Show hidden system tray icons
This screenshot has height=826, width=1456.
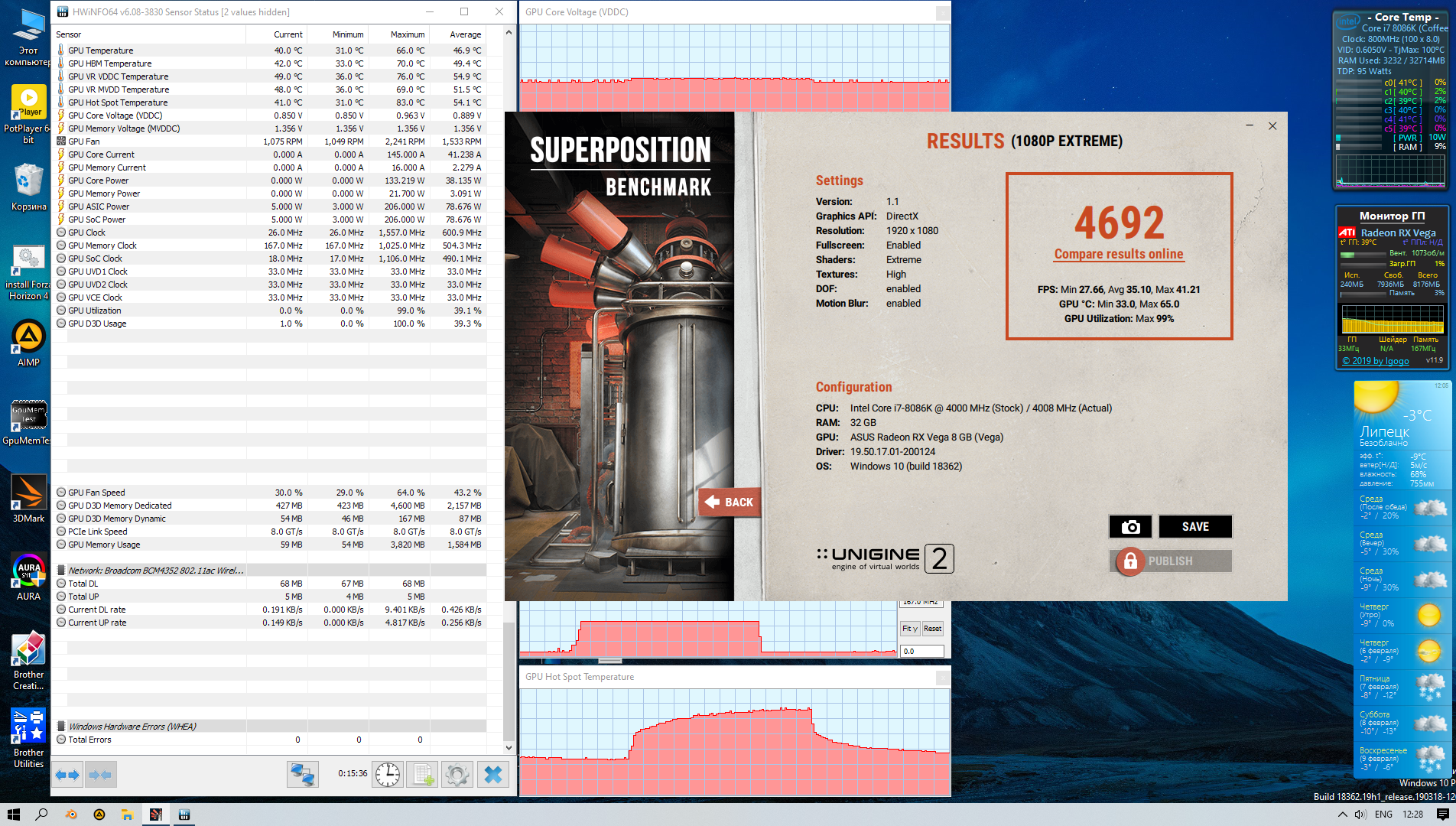[x=1342, y=815]
